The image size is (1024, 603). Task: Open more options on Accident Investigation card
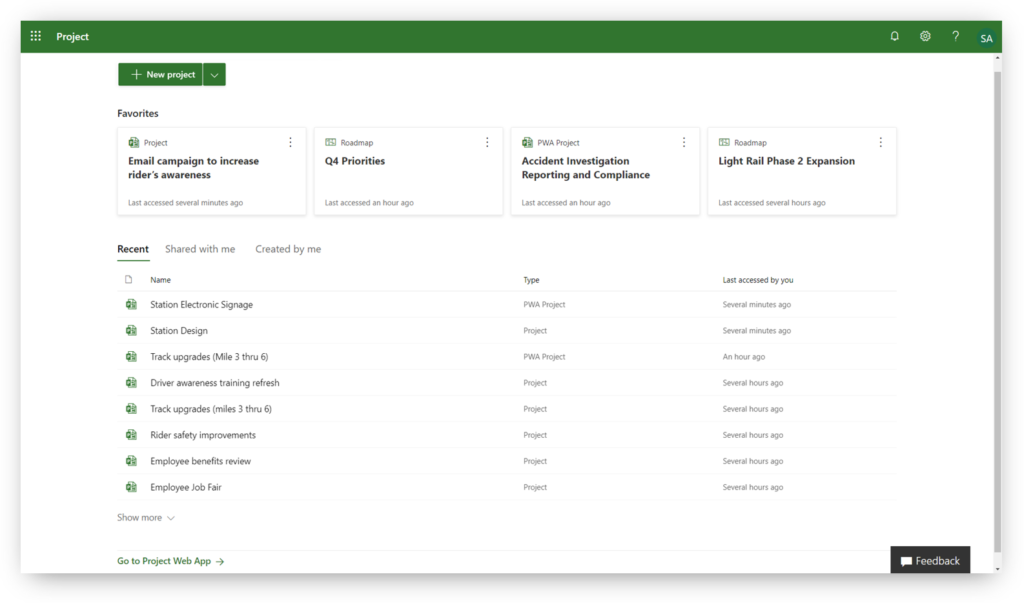coord(684,142)
